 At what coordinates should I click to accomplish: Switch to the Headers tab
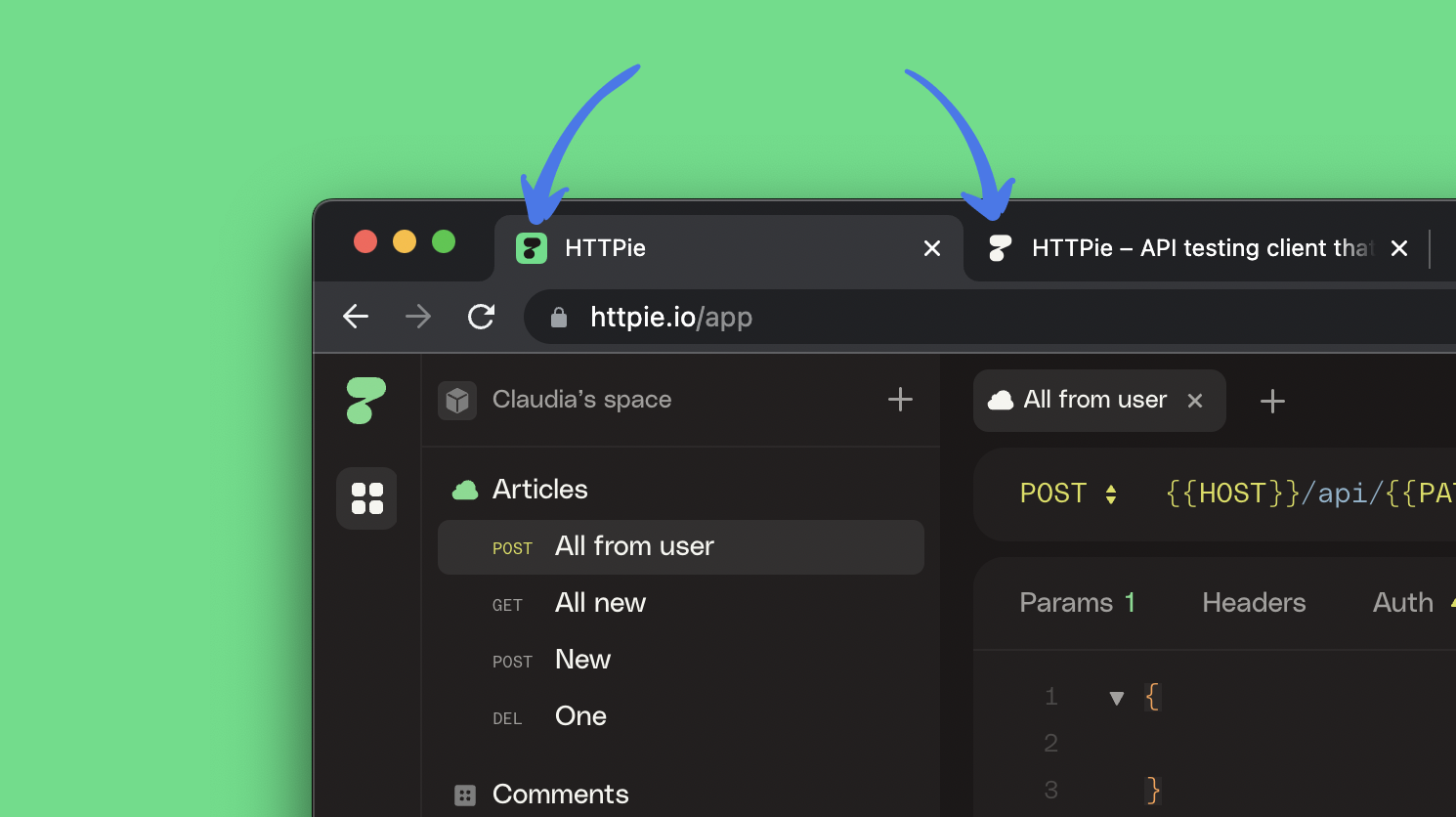click(x=1254, y=603)
